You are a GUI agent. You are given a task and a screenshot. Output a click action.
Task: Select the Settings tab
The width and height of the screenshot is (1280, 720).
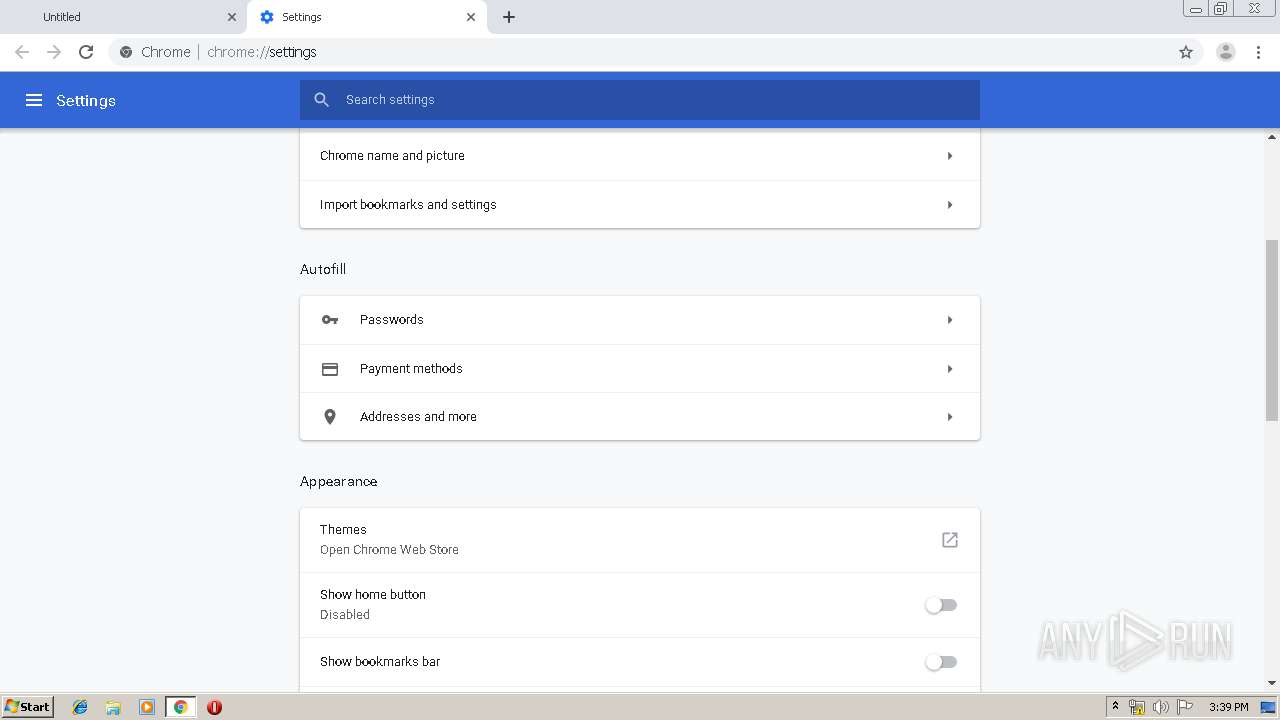pos(367,17)
